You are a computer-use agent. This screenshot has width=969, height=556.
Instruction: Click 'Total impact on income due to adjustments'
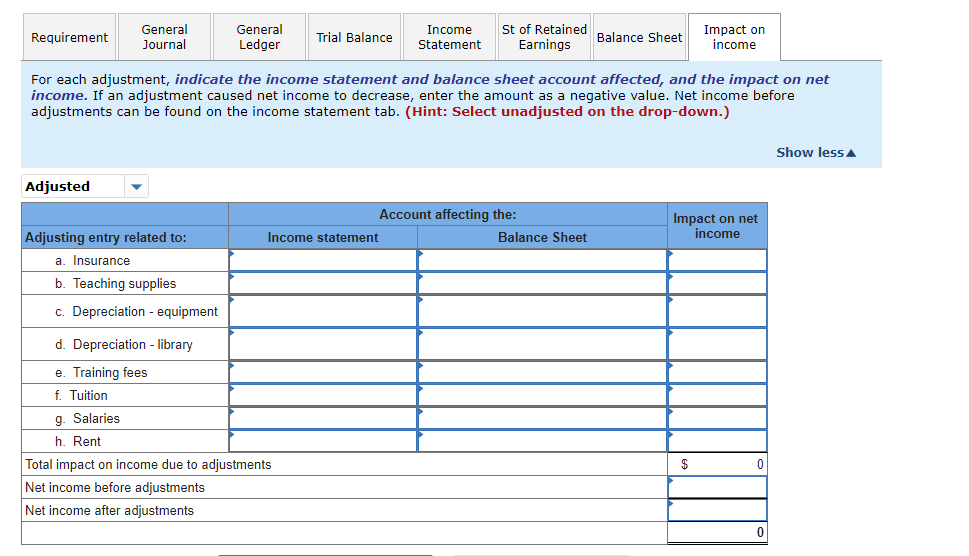tap(148, 465)
